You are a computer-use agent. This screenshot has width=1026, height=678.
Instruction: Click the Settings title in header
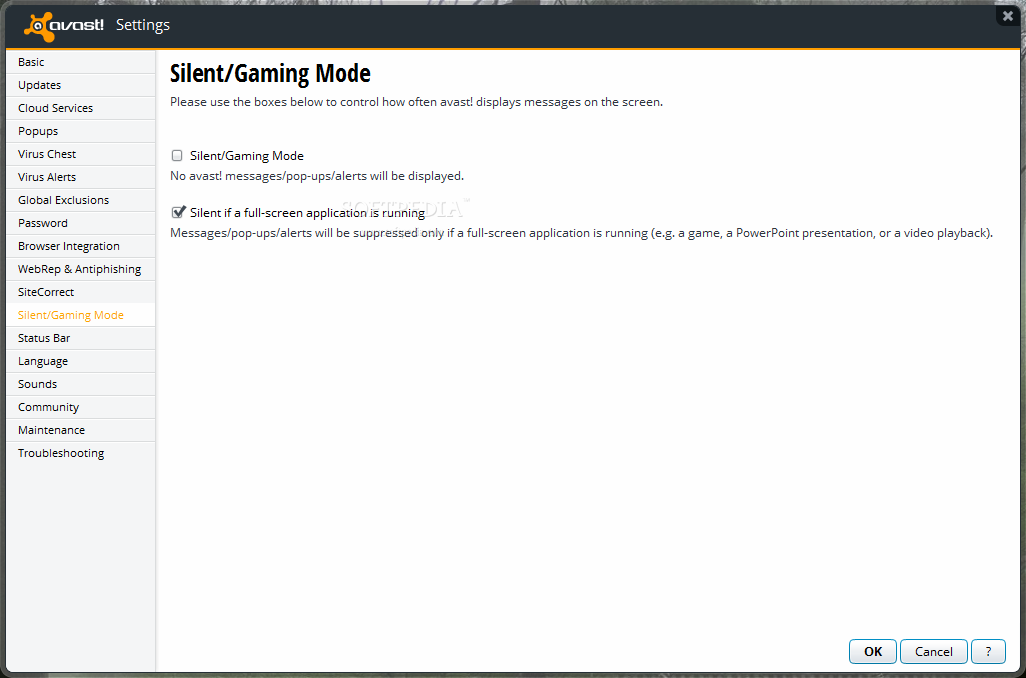tap(143, 25)
